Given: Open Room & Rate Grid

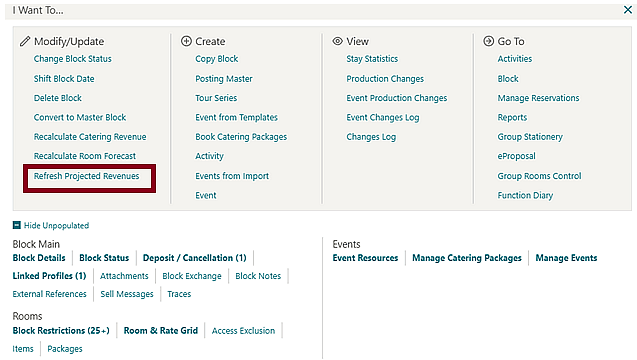Looking at the screenshot, I should click(161, 331).
